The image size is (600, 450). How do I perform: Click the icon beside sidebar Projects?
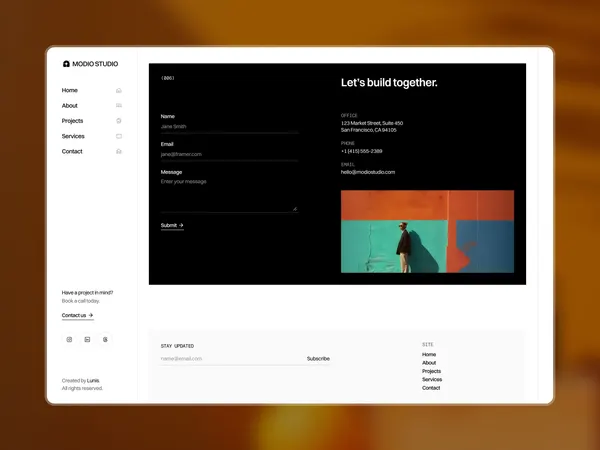click(119, 121)
